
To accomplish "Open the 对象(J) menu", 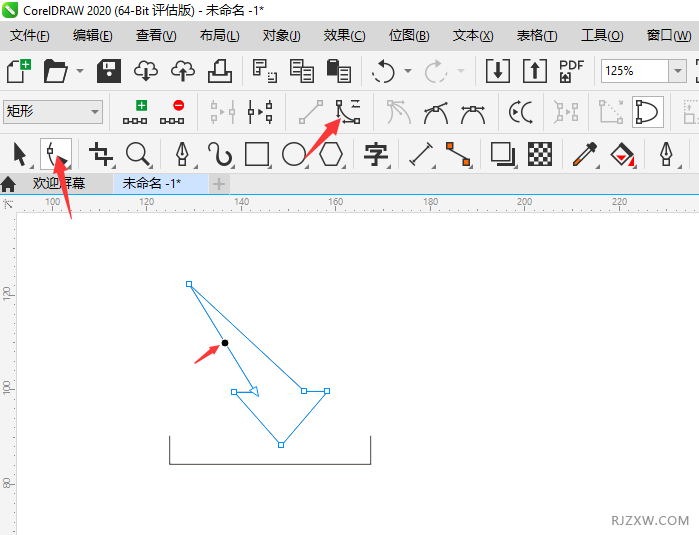I will click(282, 35).
